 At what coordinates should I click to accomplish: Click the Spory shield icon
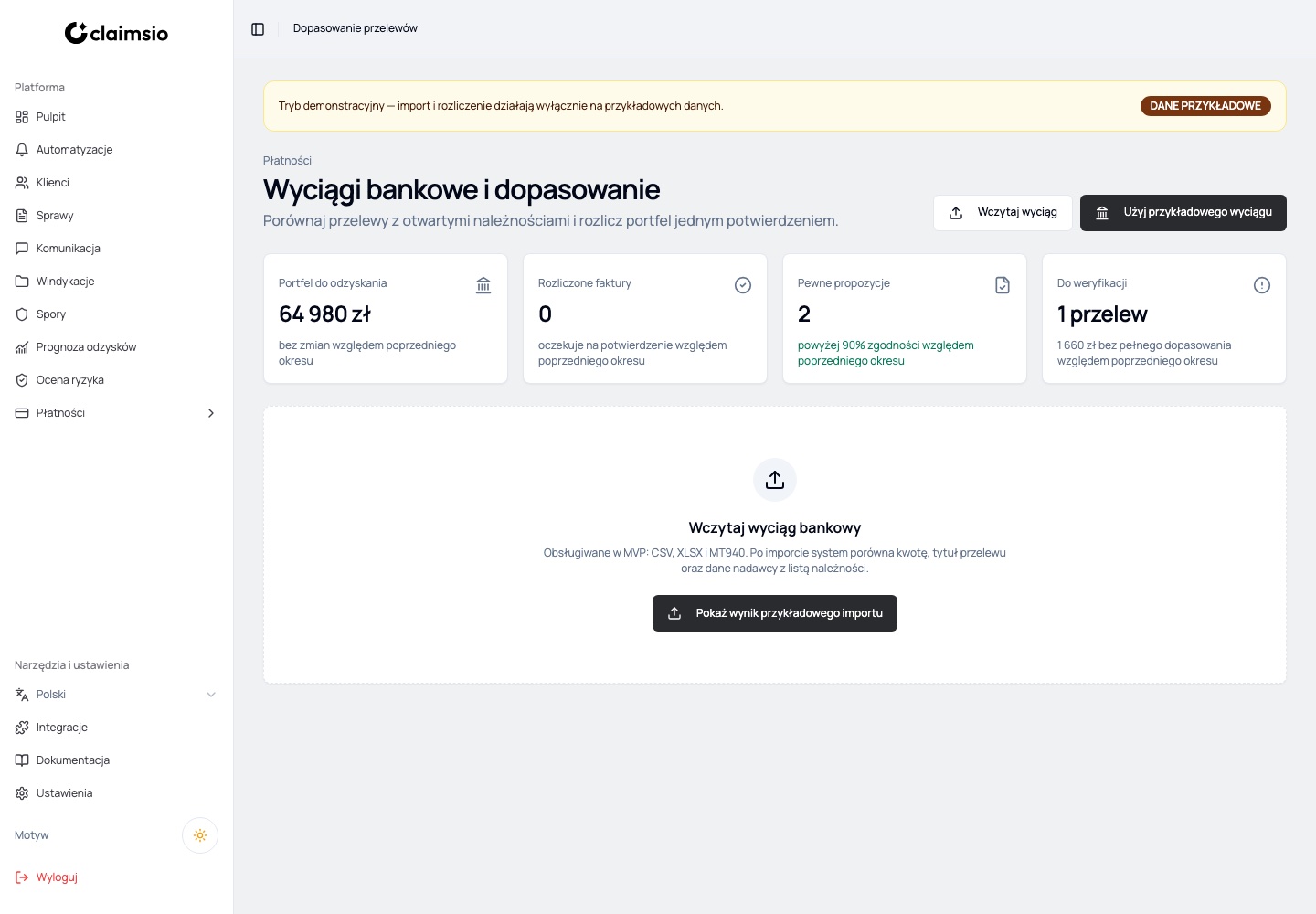(x=22, y=314)
